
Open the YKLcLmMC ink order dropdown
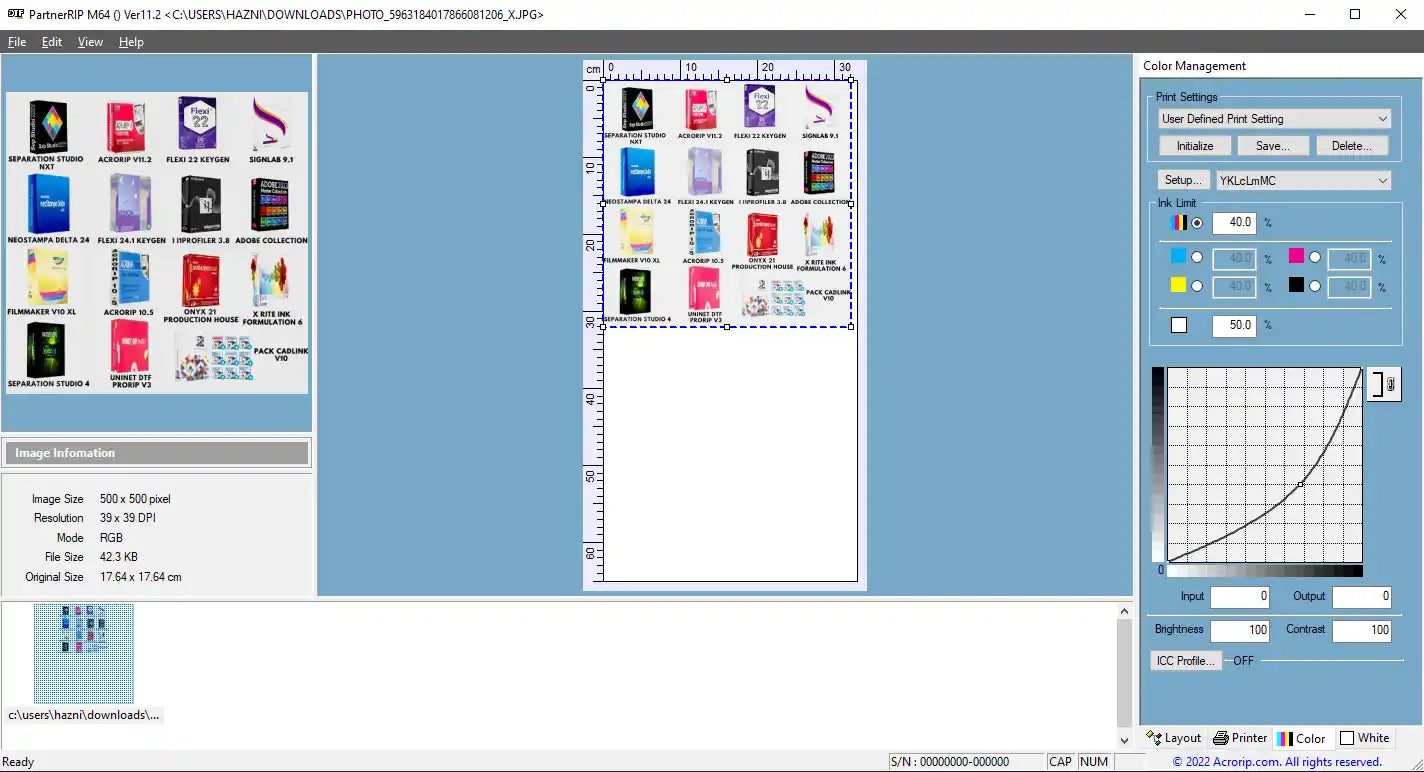tap(1384, 180)
